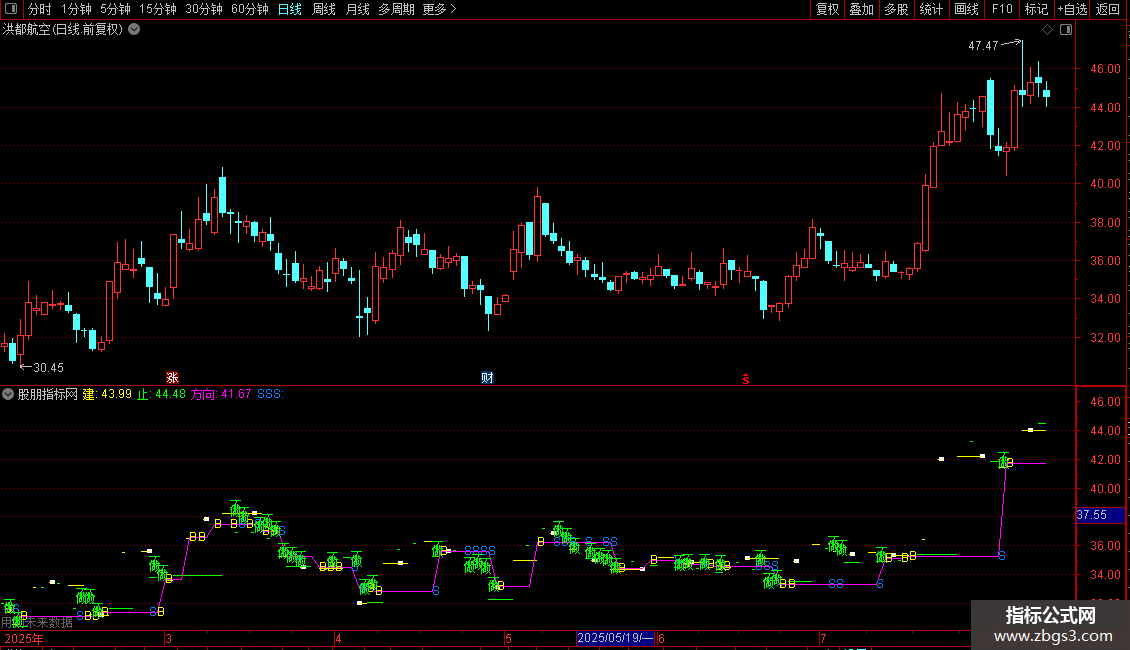Click month 7 on the time axis

pyautogui.click(x=822, y=638)
